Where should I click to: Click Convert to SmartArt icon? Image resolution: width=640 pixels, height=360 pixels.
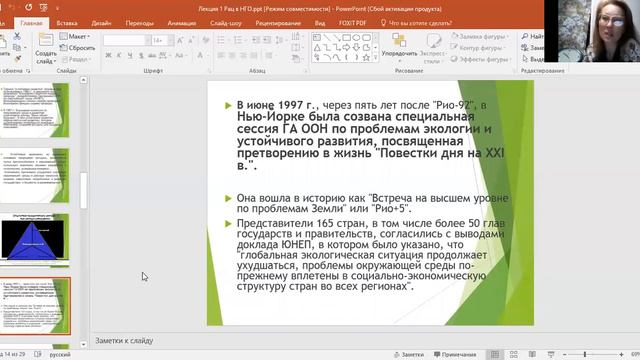point(297,59)
